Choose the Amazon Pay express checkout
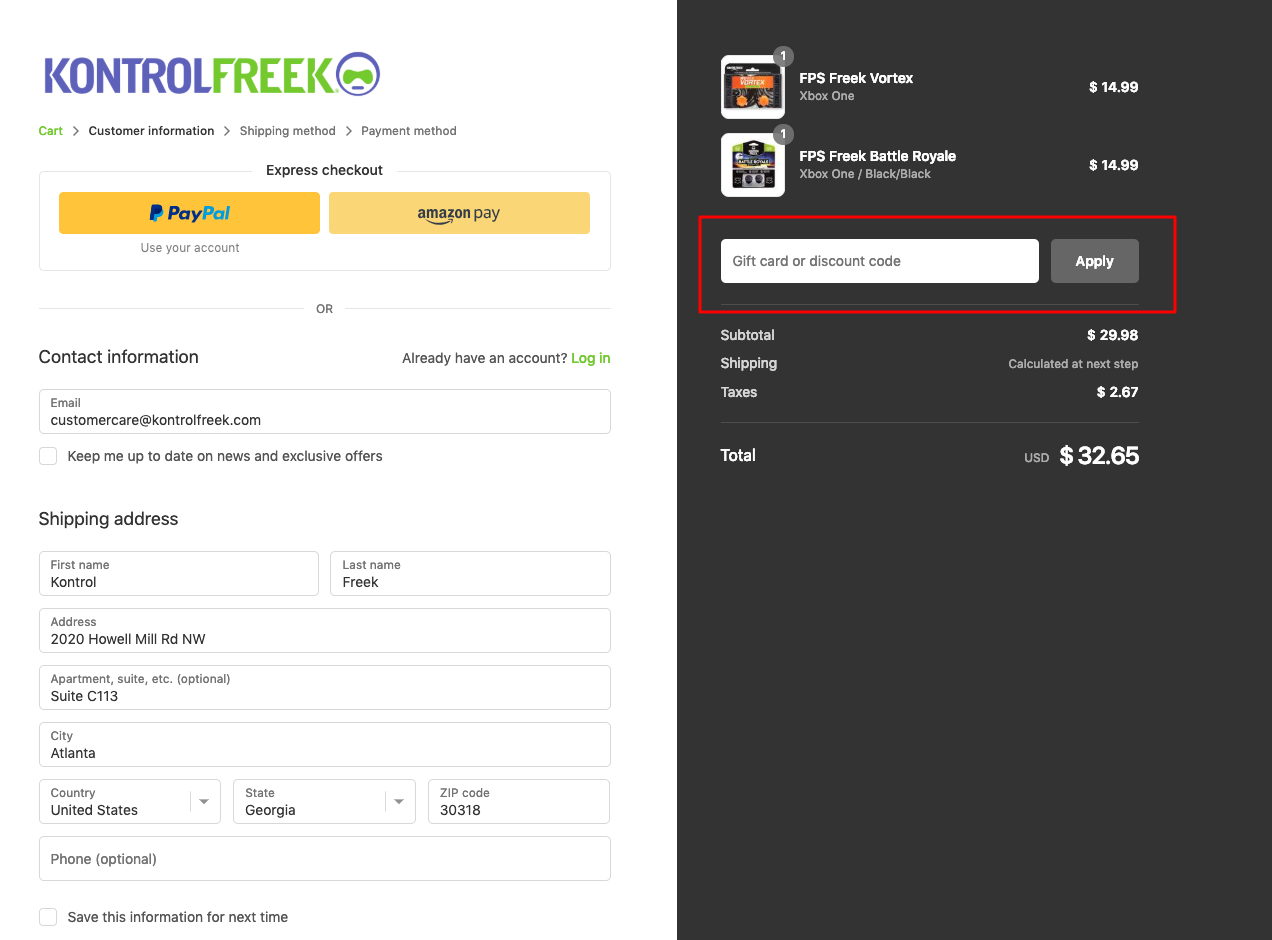The height and width of the screenshot is (940, 1272). pyautogui.click(x=459, y=213)
